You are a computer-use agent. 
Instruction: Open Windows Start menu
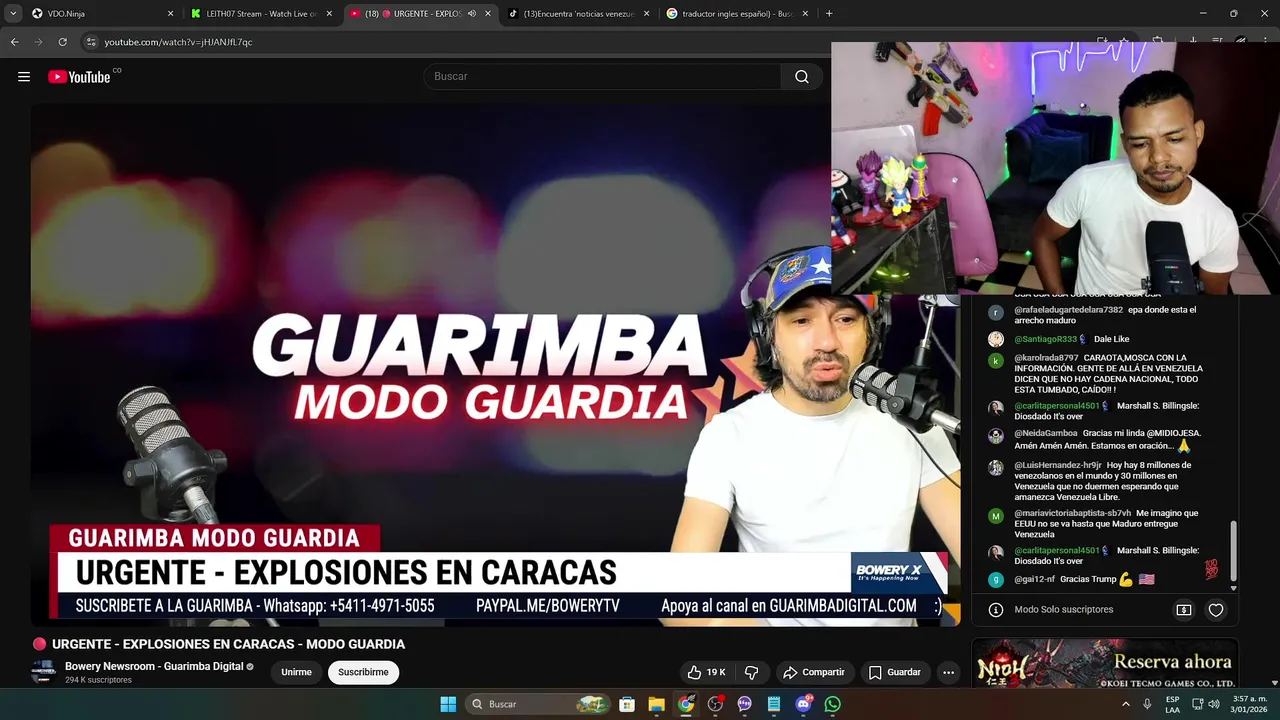tap(448, 704)
